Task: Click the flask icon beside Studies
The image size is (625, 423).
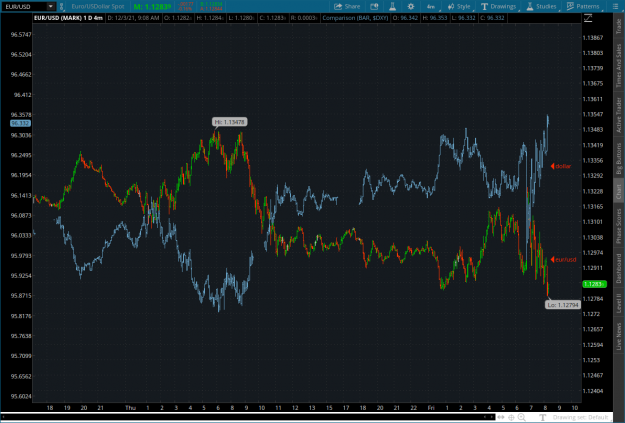Action: pos(530,6)
